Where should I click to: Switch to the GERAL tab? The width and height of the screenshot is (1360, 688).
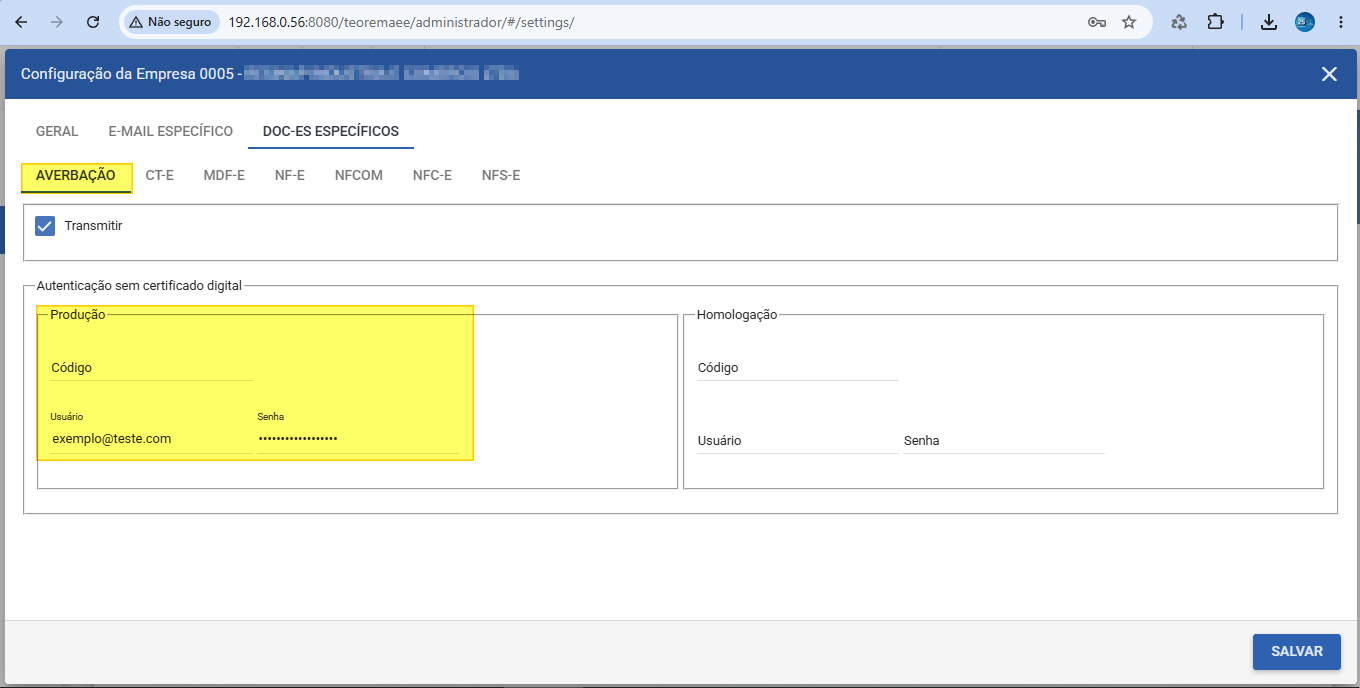pyautogui.click(x=57, y=131)
